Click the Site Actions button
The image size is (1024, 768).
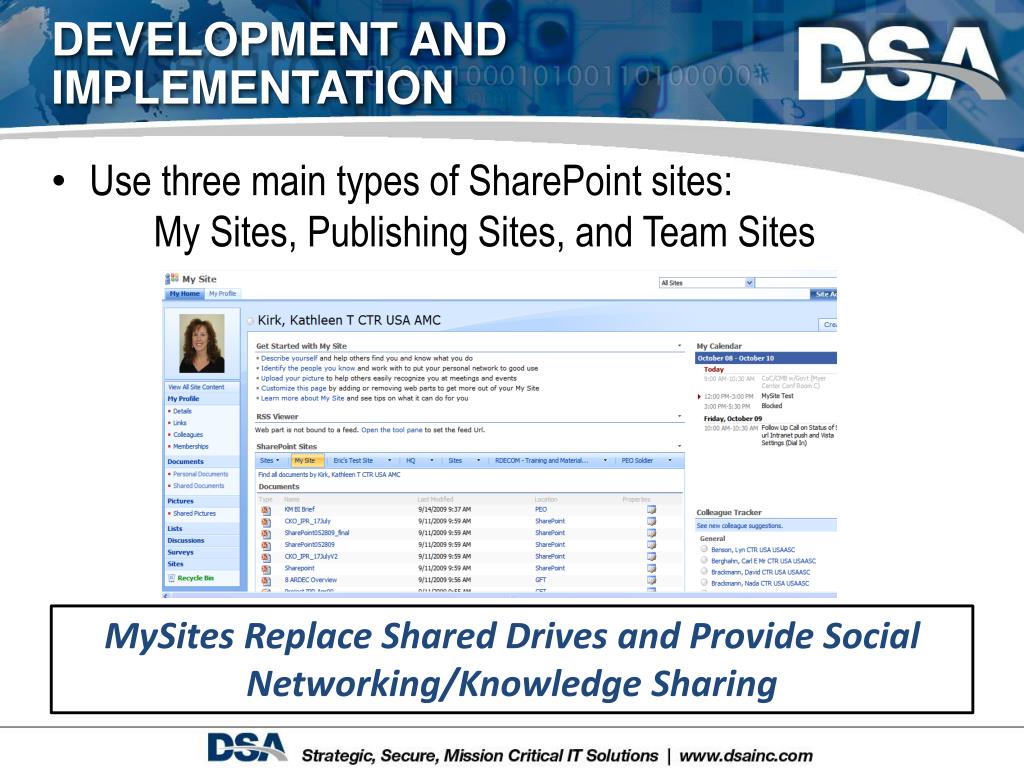[824, 295]
